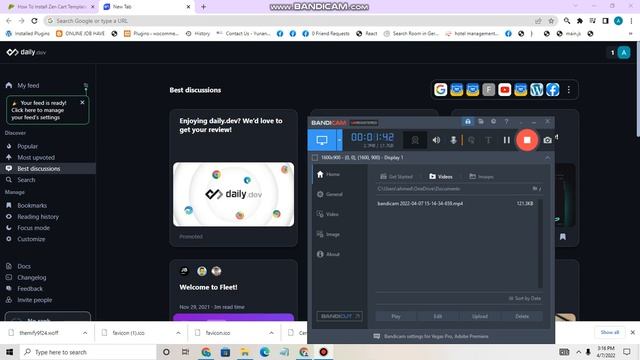Click Facebook shortcut icon in daily.dev
This screenshot has width=640, height=360.
[553, 89]
